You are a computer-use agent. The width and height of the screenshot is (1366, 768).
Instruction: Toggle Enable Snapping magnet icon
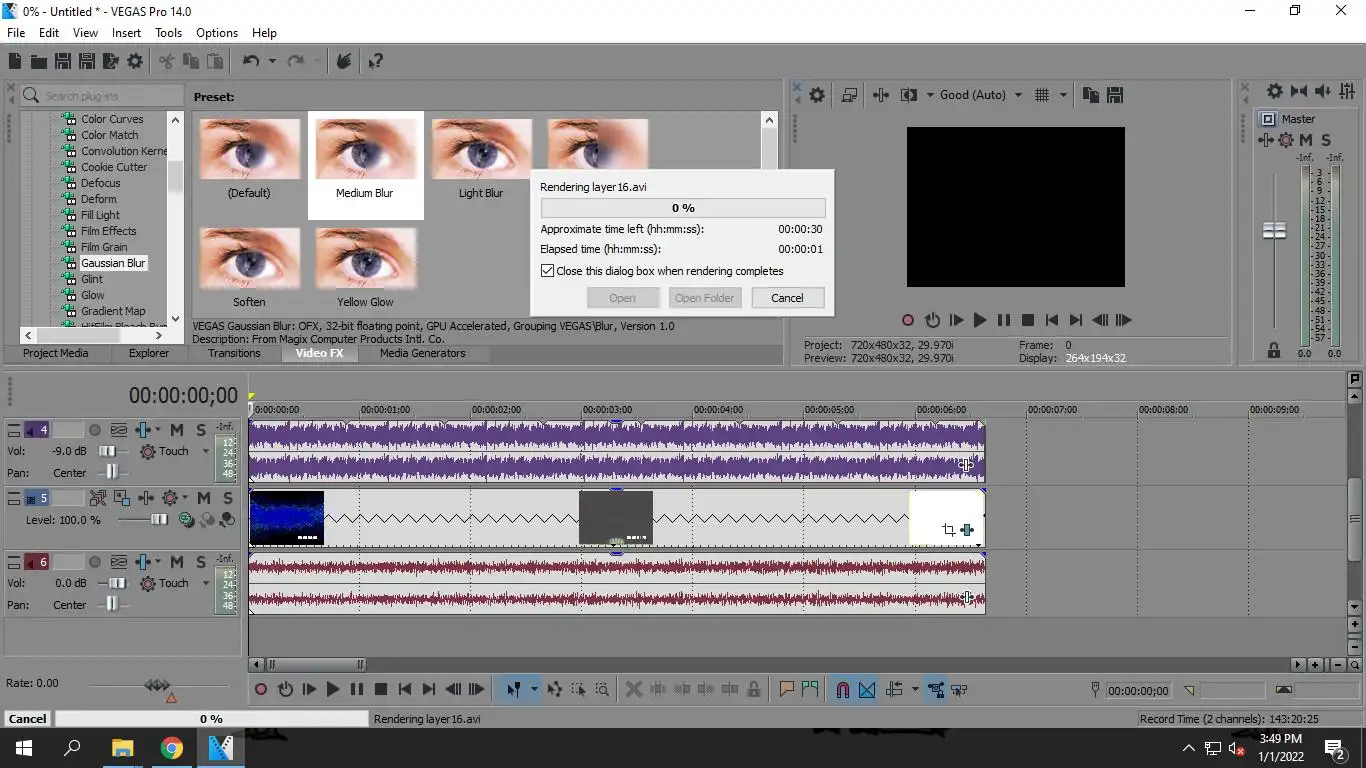[x=843, y=689]
